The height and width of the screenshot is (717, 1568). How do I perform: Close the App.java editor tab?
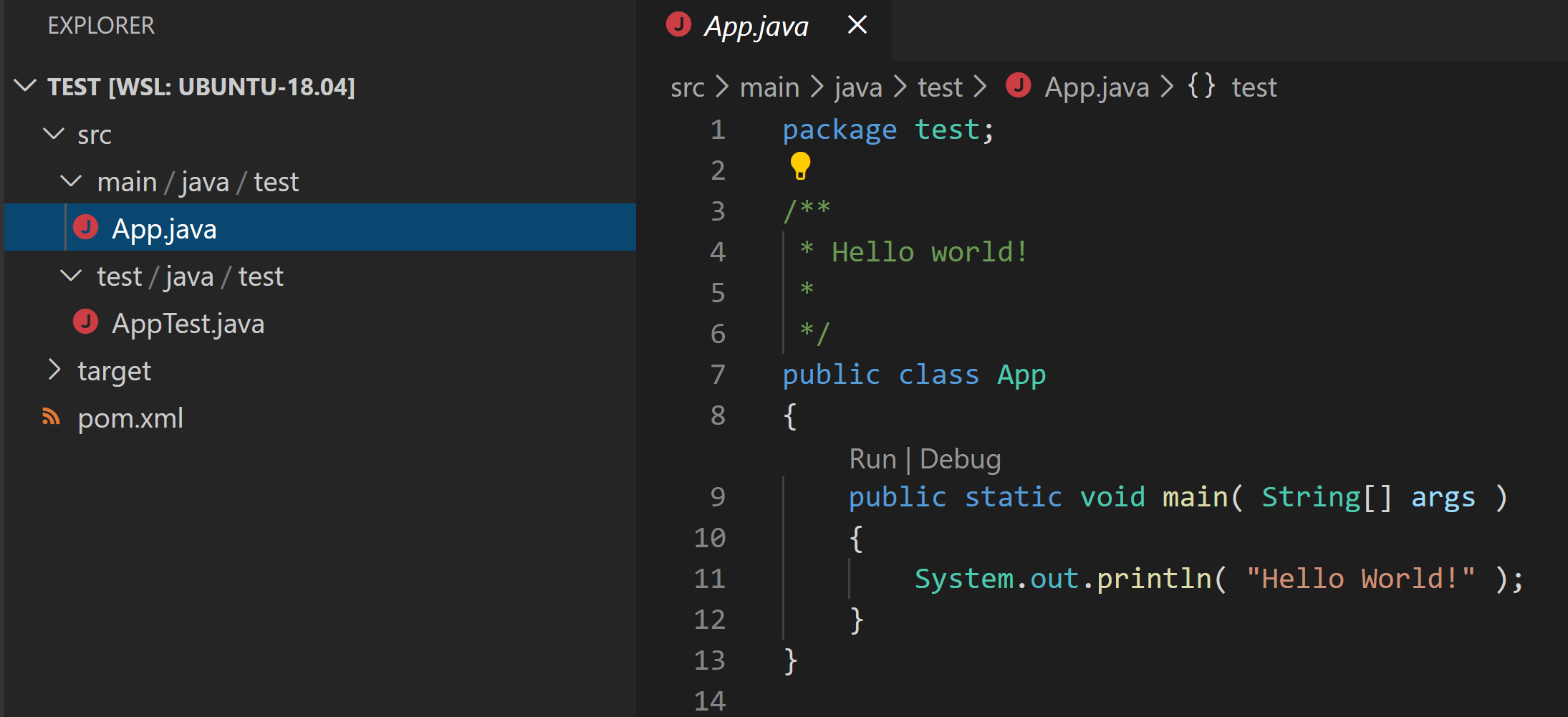coord(857,24)
